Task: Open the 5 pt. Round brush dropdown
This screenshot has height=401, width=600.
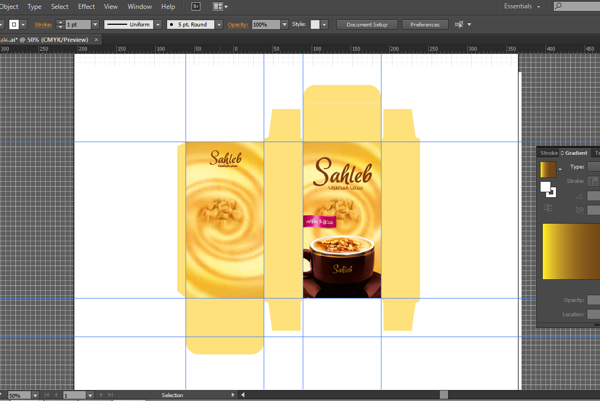Action: point(217,24)
